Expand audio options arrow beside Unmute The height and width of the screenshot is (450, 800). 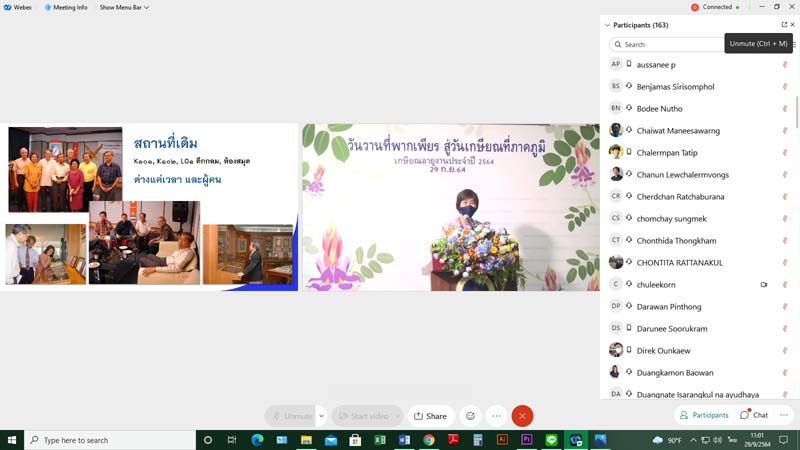coord(321,416)
